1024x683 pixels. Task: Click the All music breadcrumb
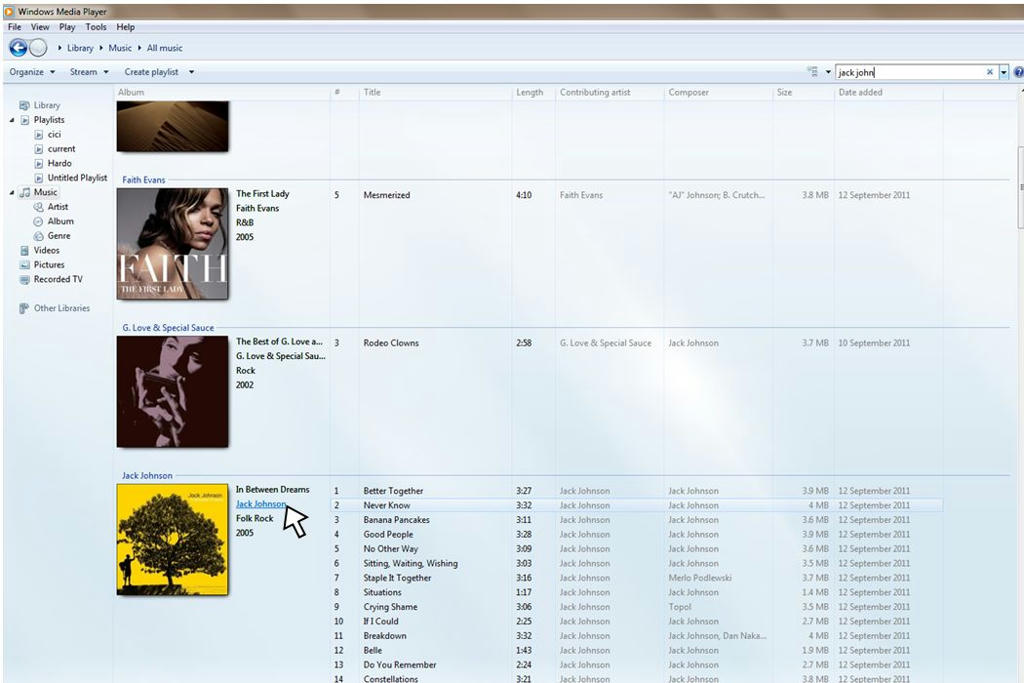(x=165, y=48)
